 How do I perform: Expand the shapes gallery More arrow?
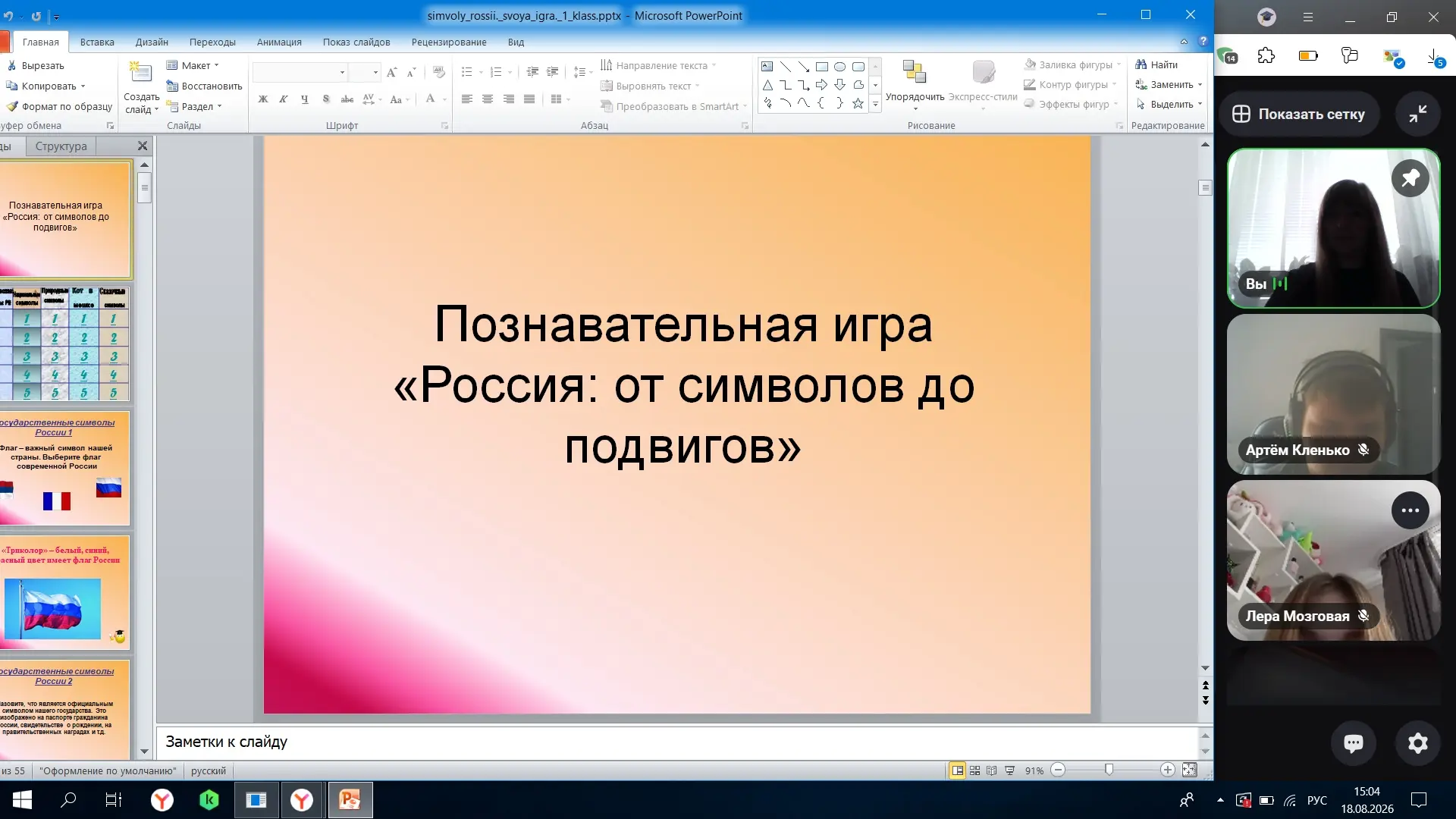point(875,104)
